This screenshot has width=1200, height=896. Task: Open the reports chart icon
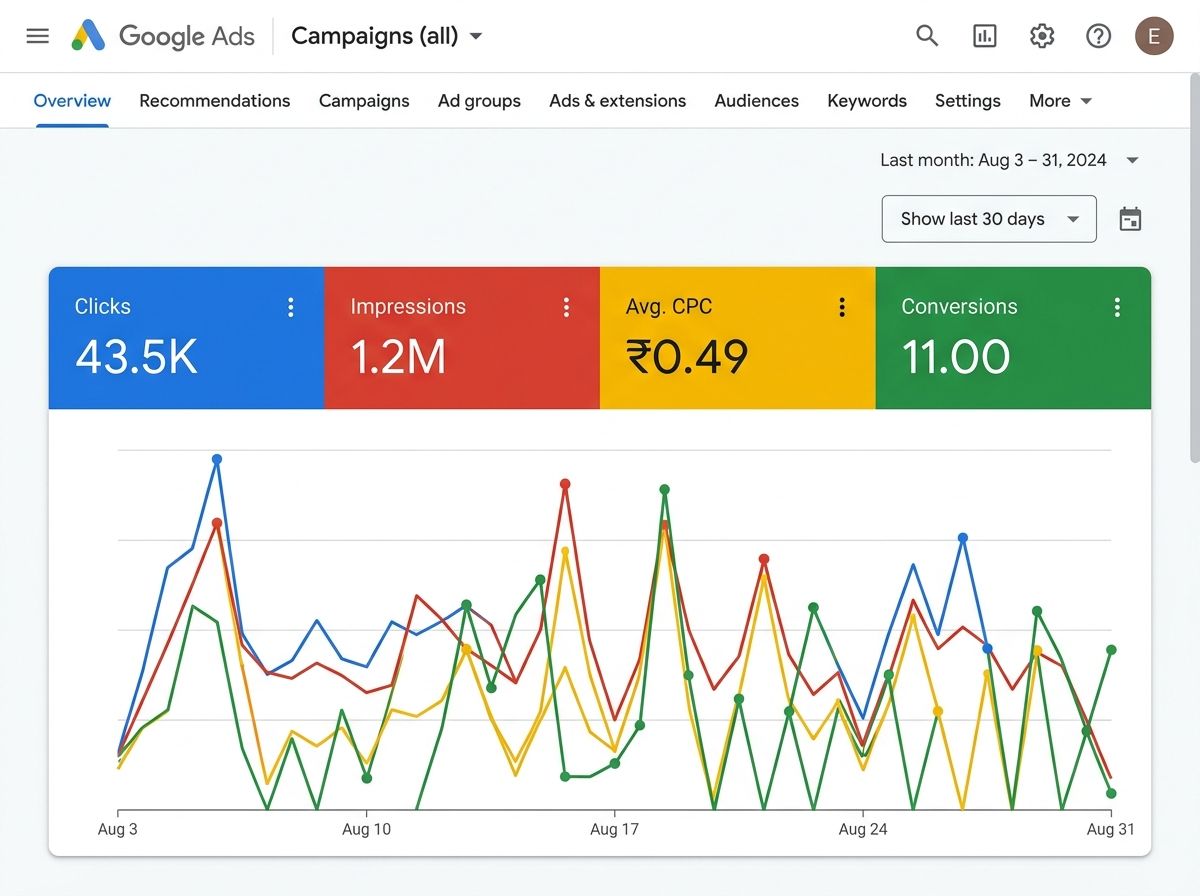coord(985,36)
